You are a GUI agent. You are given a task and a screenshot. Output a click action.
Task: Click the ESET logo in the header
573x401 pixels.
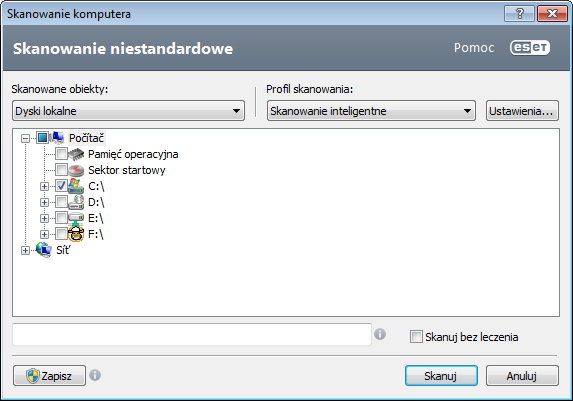point(530,48)
